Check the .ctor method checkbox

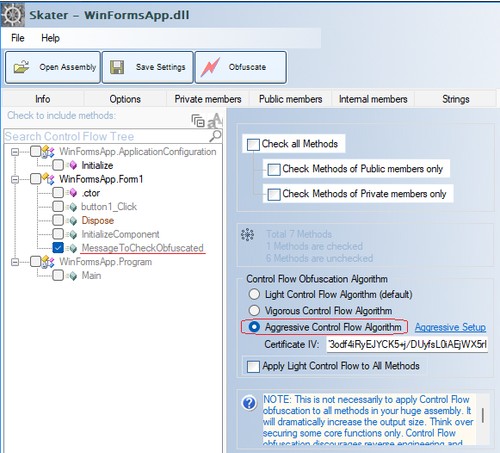click(58, 192)
